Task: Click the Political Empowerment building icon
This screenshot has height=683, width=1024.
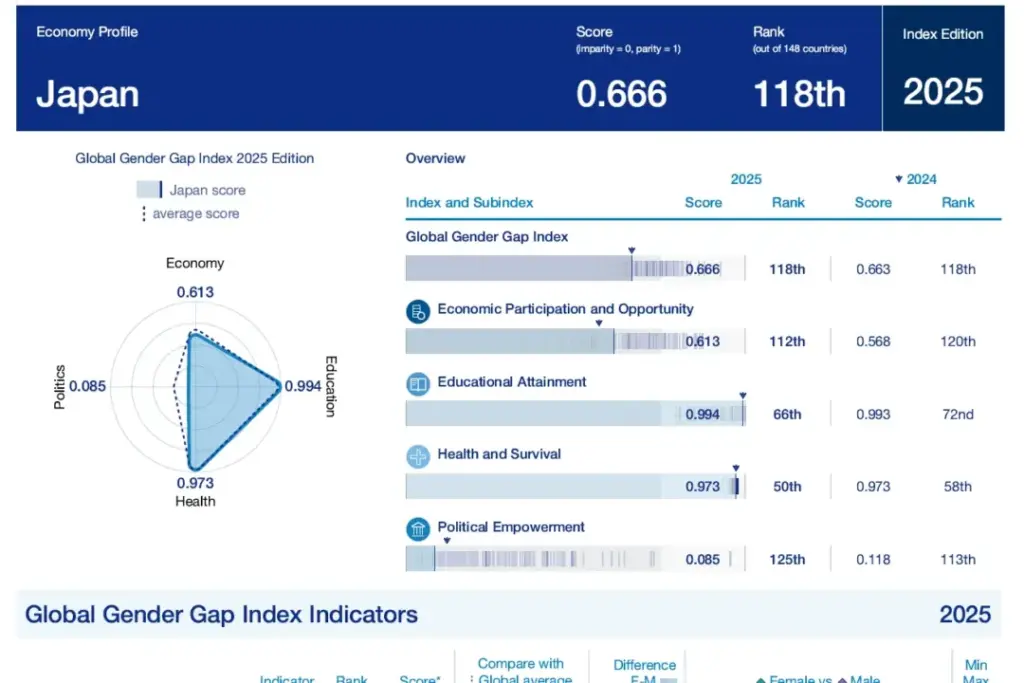Action: coord(417,528)
